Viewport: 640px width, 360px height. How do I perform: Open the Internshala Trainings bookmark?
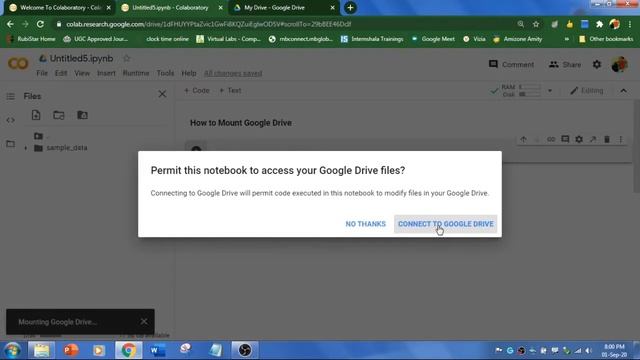(372, 39)
